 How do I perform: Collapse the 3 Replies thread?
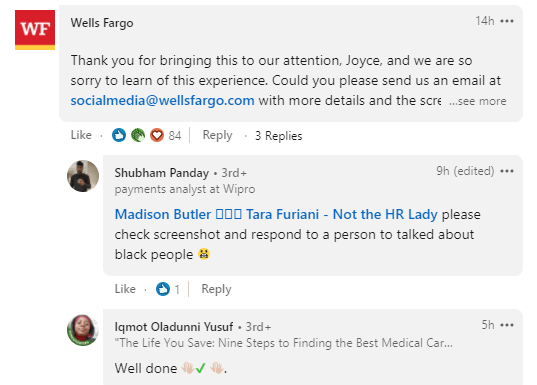click(x=278, y=136)
